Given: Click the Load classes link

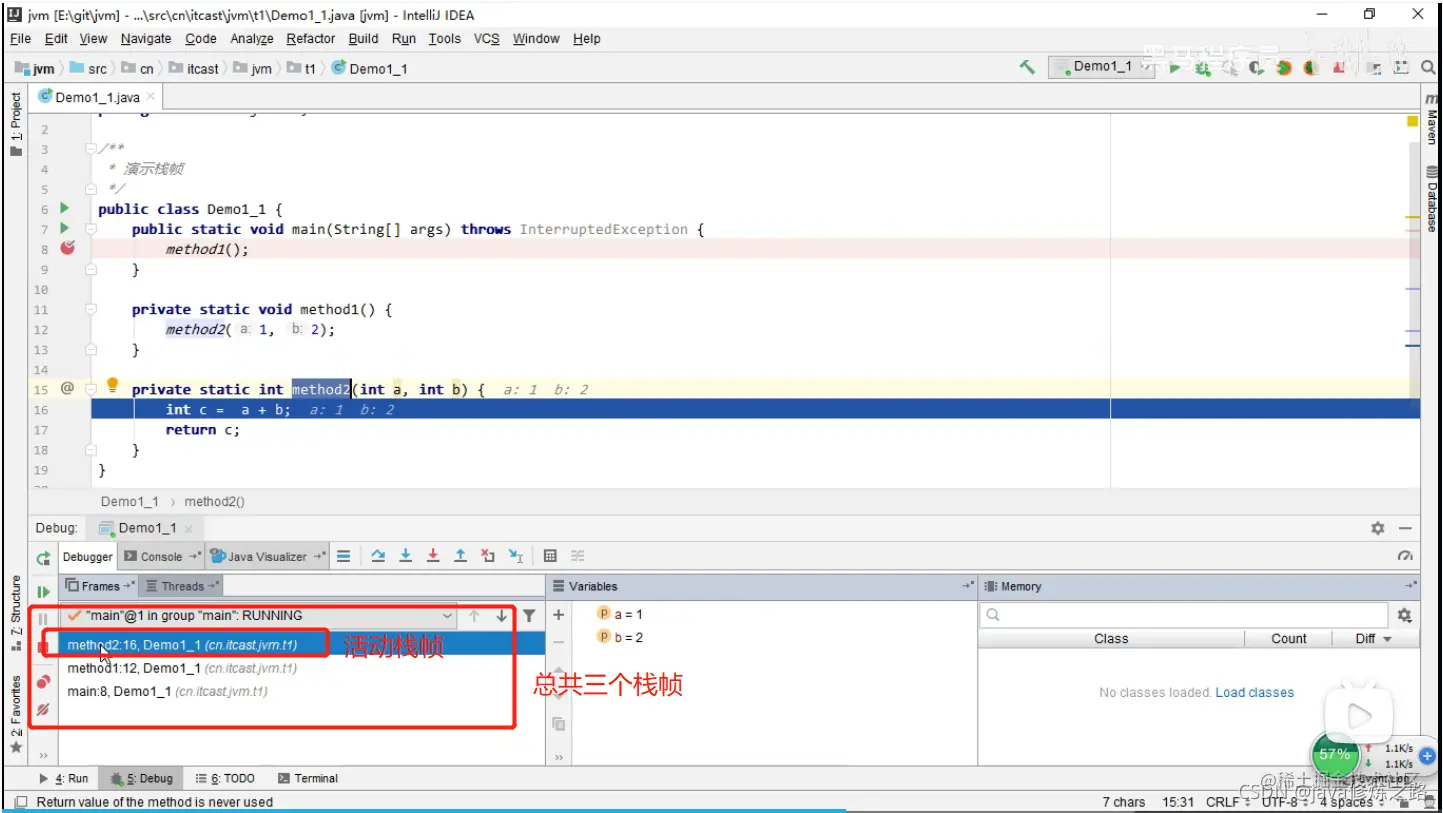Looking at the screenshot, I should (1254, 692).
